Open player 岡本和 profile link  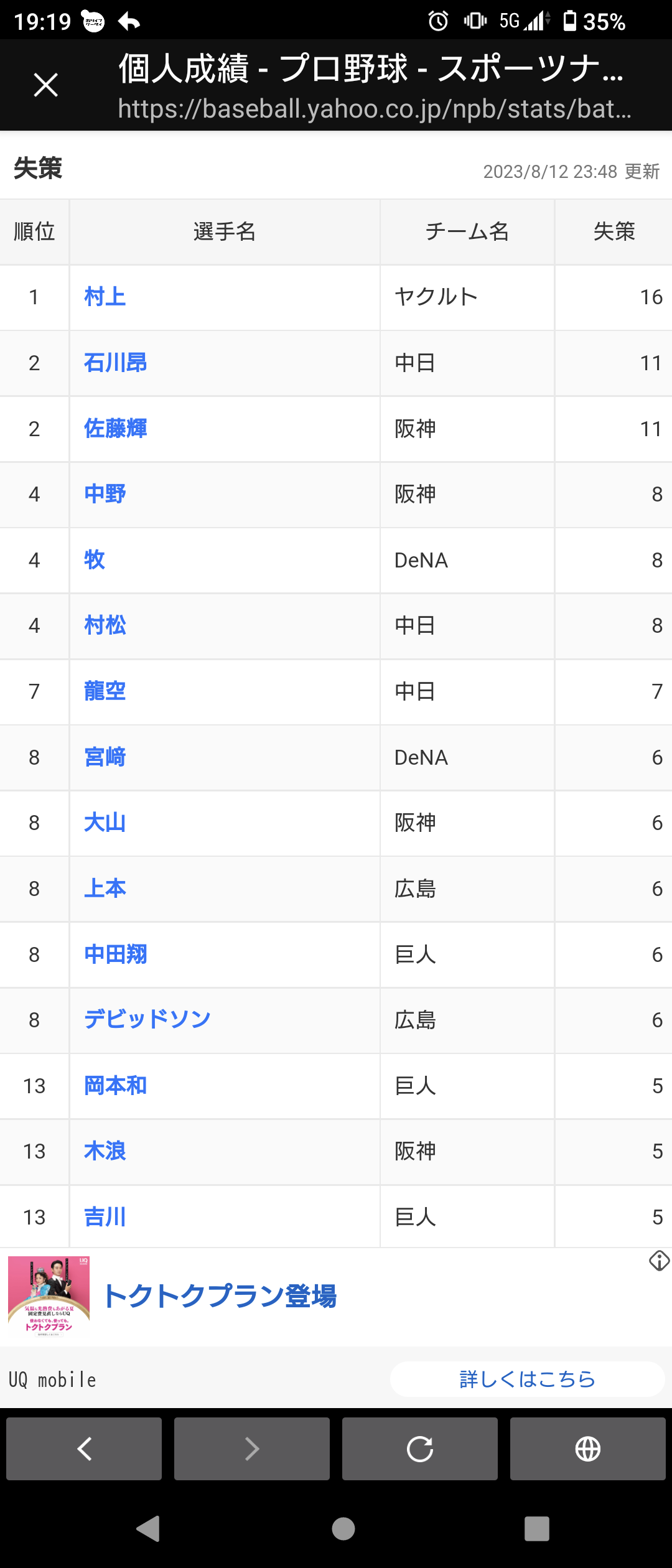point(116,1086)
